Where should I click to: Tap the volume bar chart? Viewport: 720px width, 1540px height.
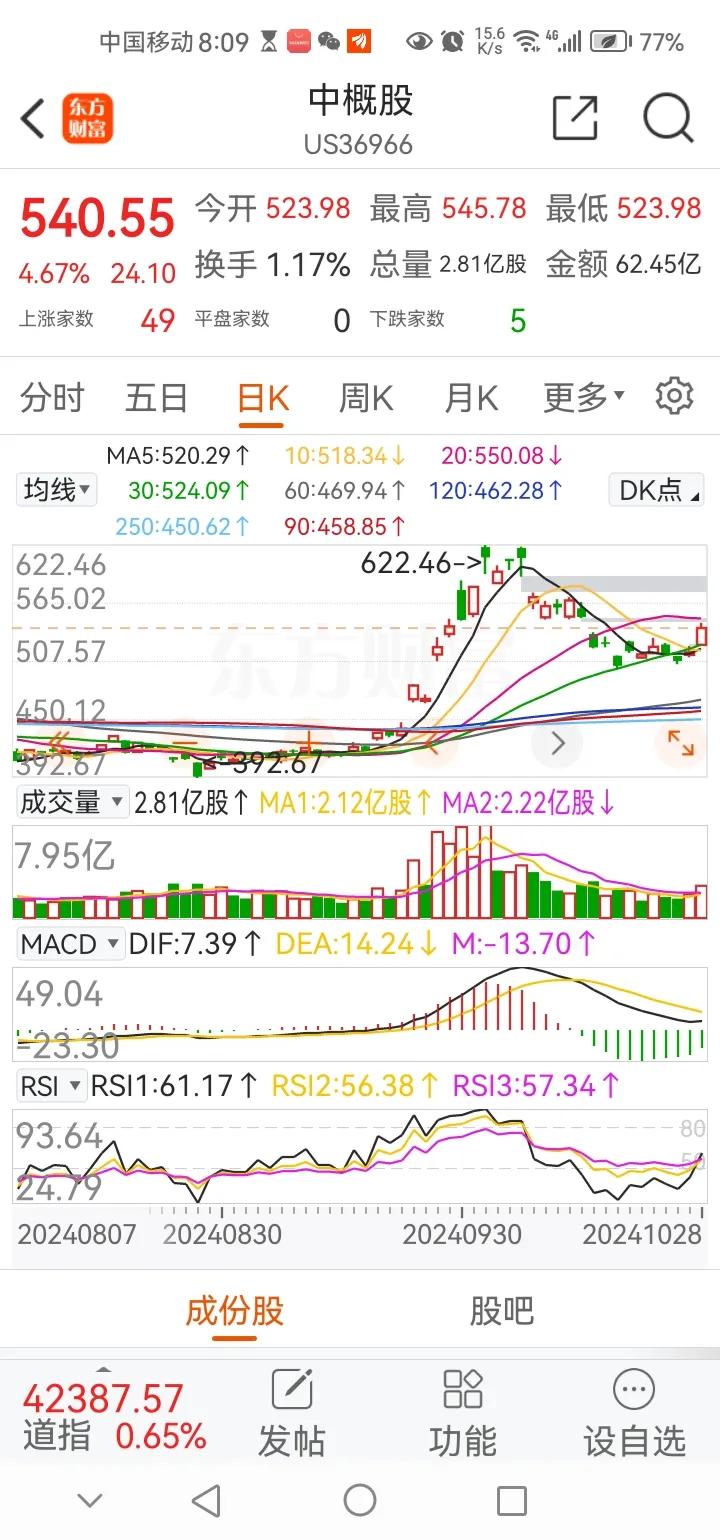360,872
